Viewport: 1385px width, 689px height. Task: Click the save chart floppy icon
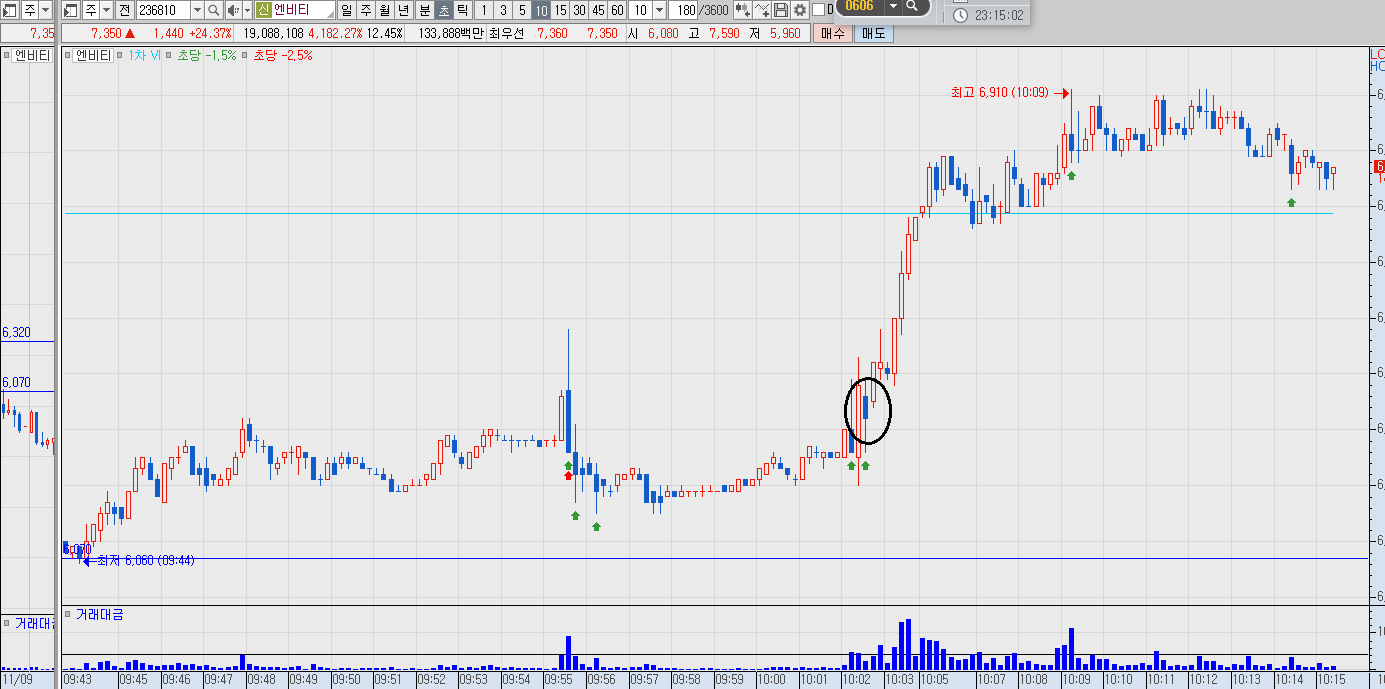(x=780, y=10)
